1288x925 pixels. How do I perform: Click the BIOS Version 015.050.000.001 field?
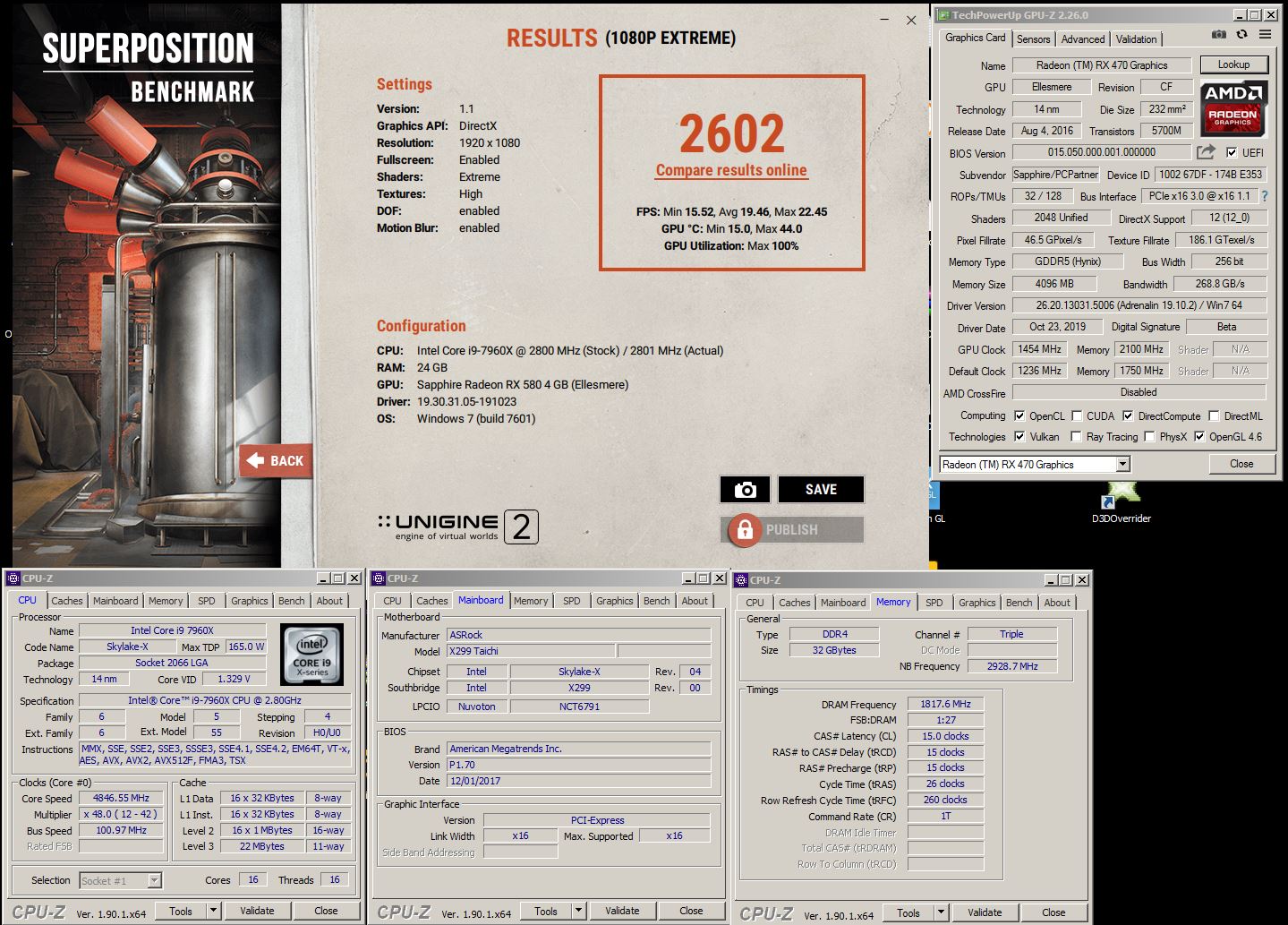coord(1102,153)
